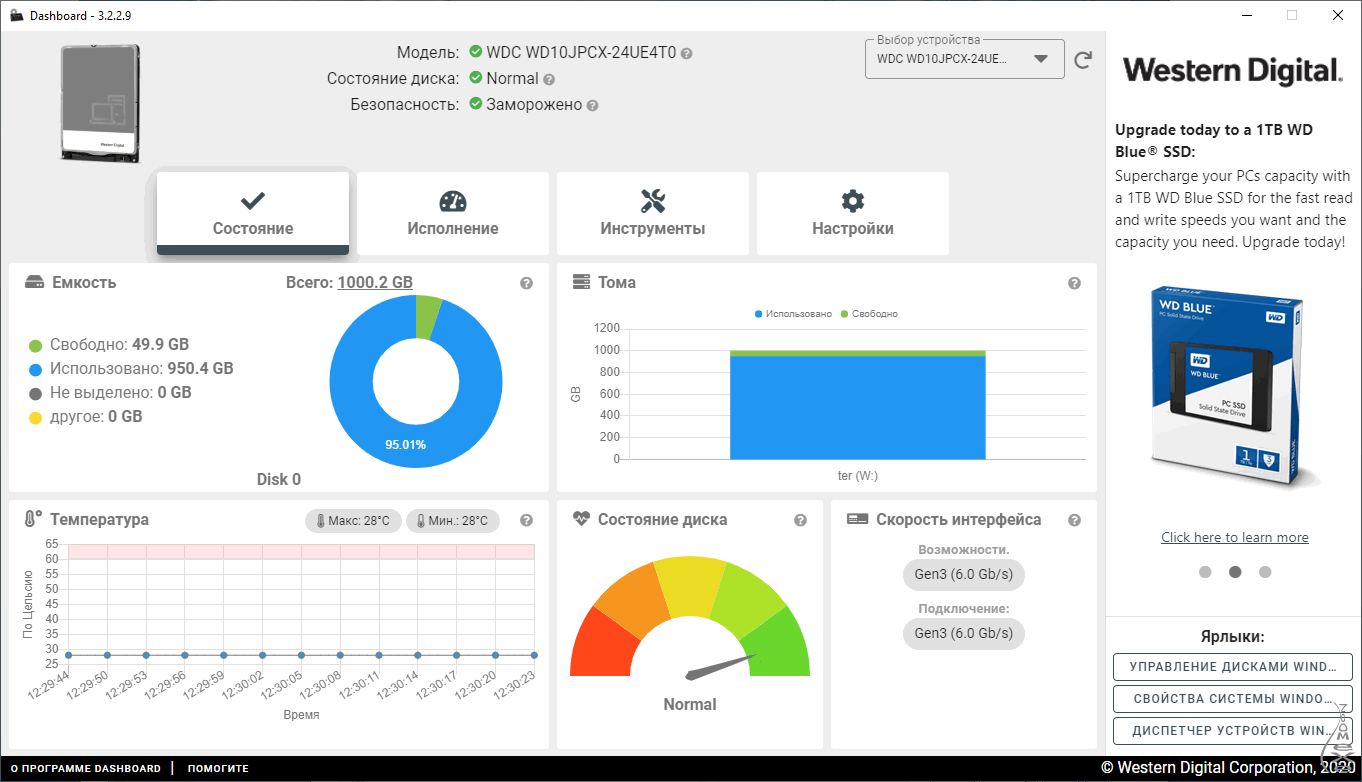Image resolution: width=1362 pixels, height=782 pixels.
Task: Open the Состояние tab
Action: coord(253,213)
